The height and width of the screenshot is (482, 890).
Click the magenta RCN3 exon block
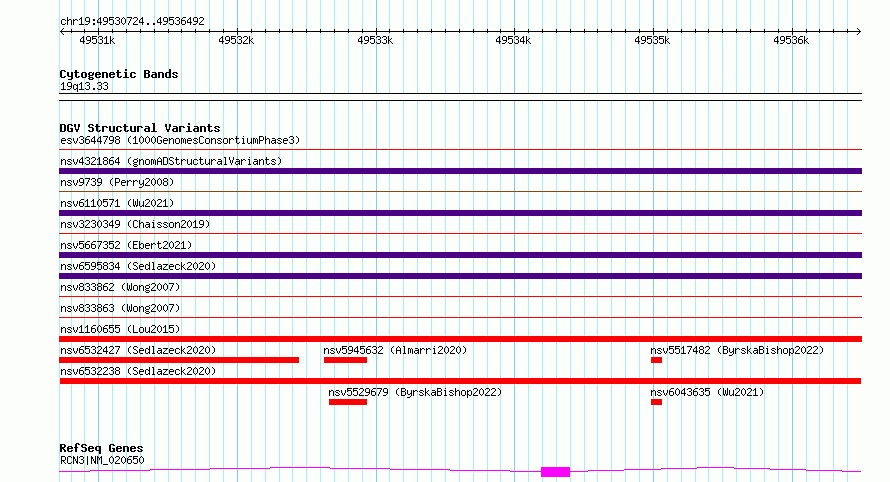click(x=555, y=472)
